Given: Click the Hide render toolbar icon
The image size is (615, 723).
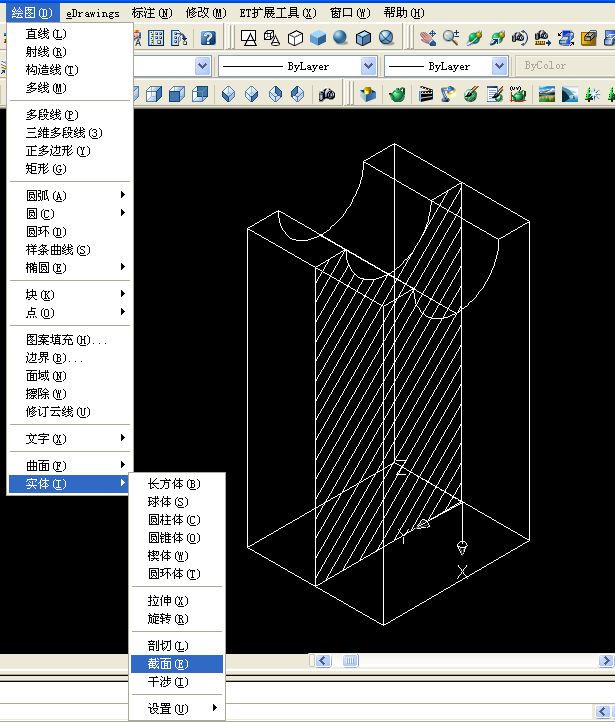Looking at the screenshot, I should 368,94.
